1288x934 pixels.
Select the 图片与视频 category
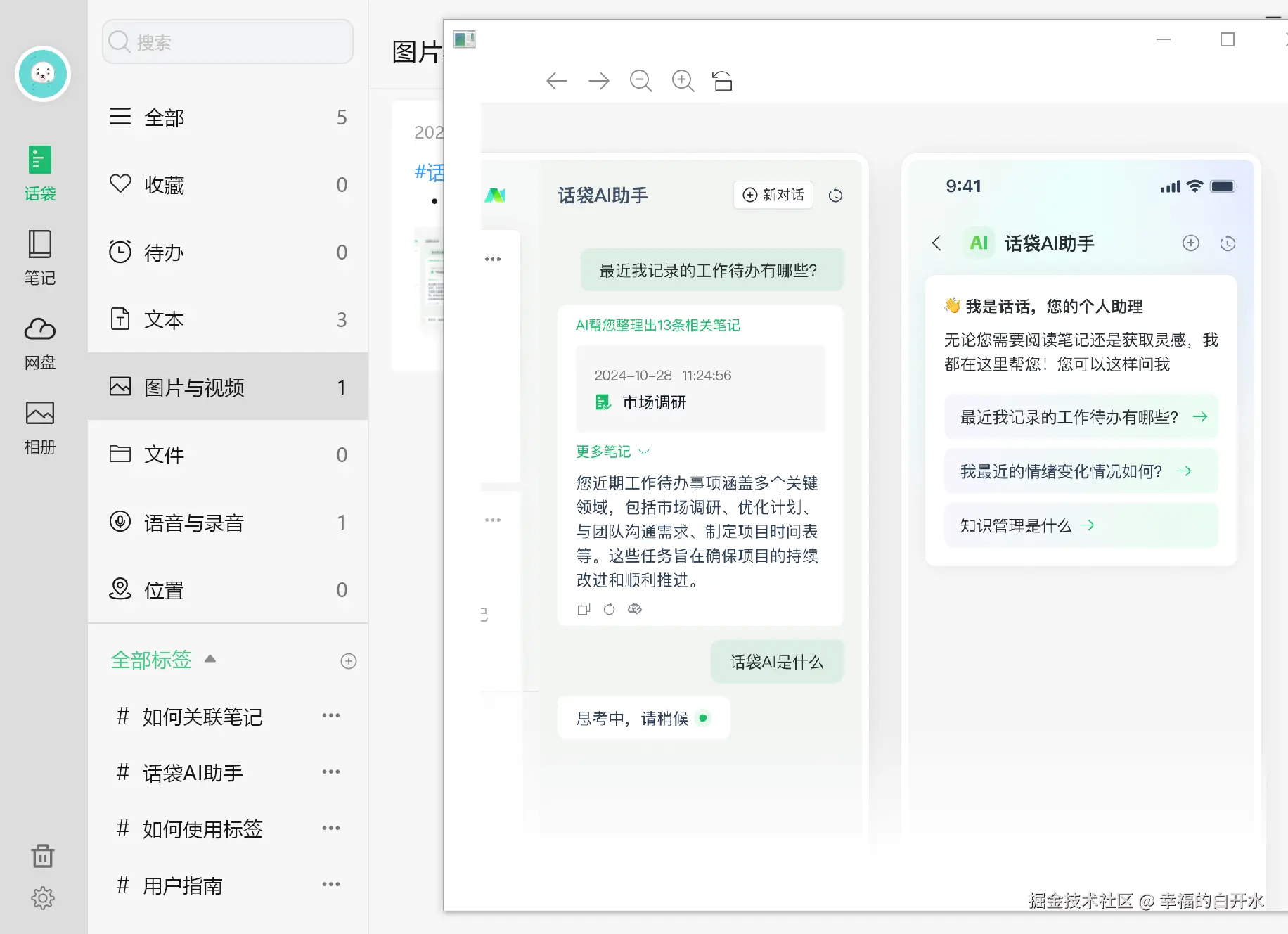[x=194, y=388]
